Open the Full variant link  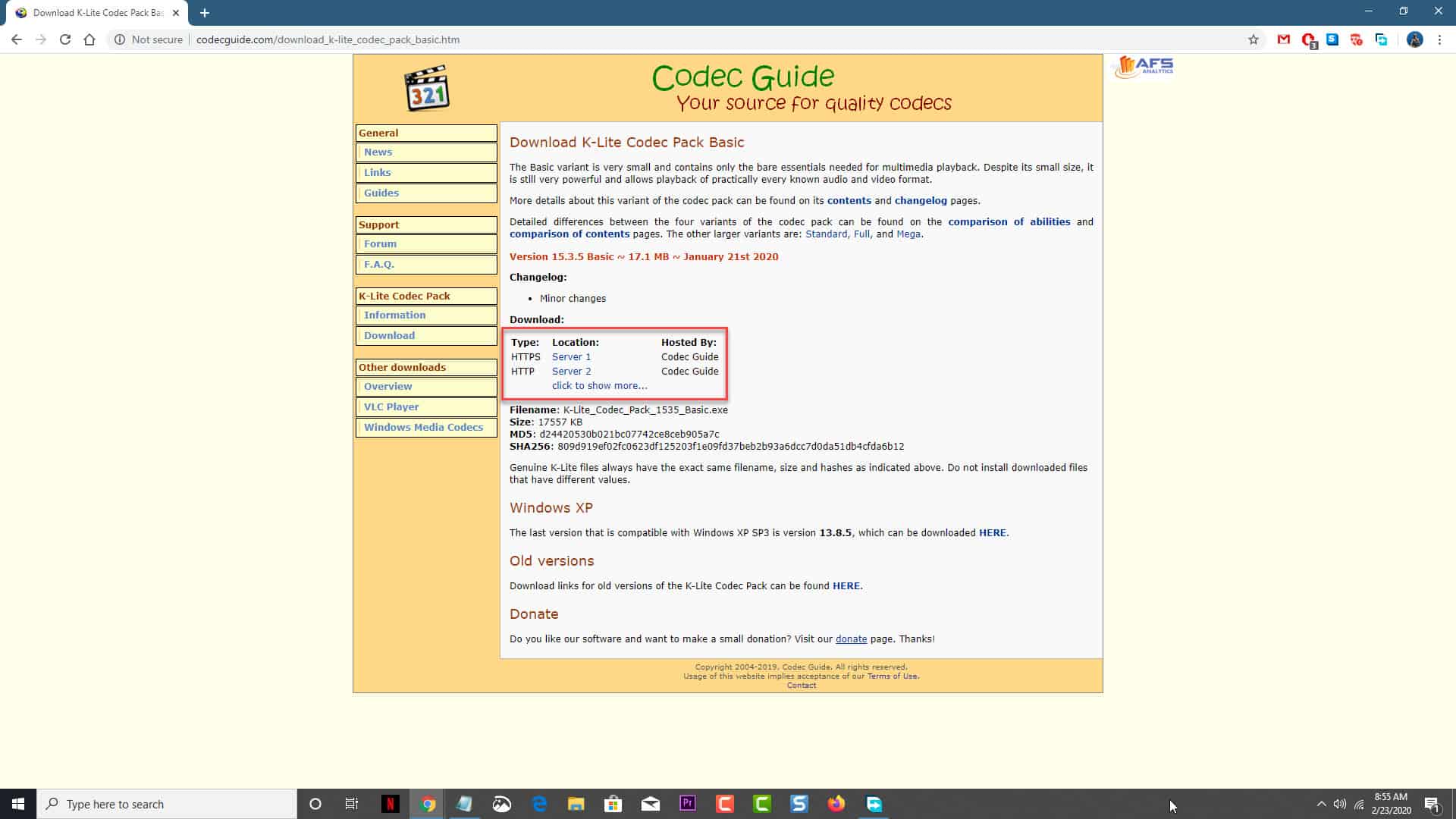[x=861, y=234]
